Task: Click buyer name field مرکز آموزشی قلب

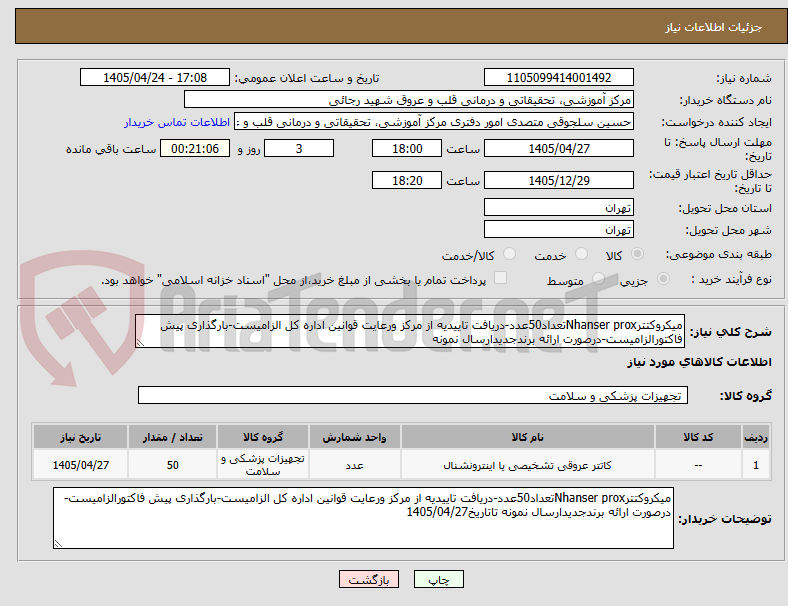Action: (409, 99)
